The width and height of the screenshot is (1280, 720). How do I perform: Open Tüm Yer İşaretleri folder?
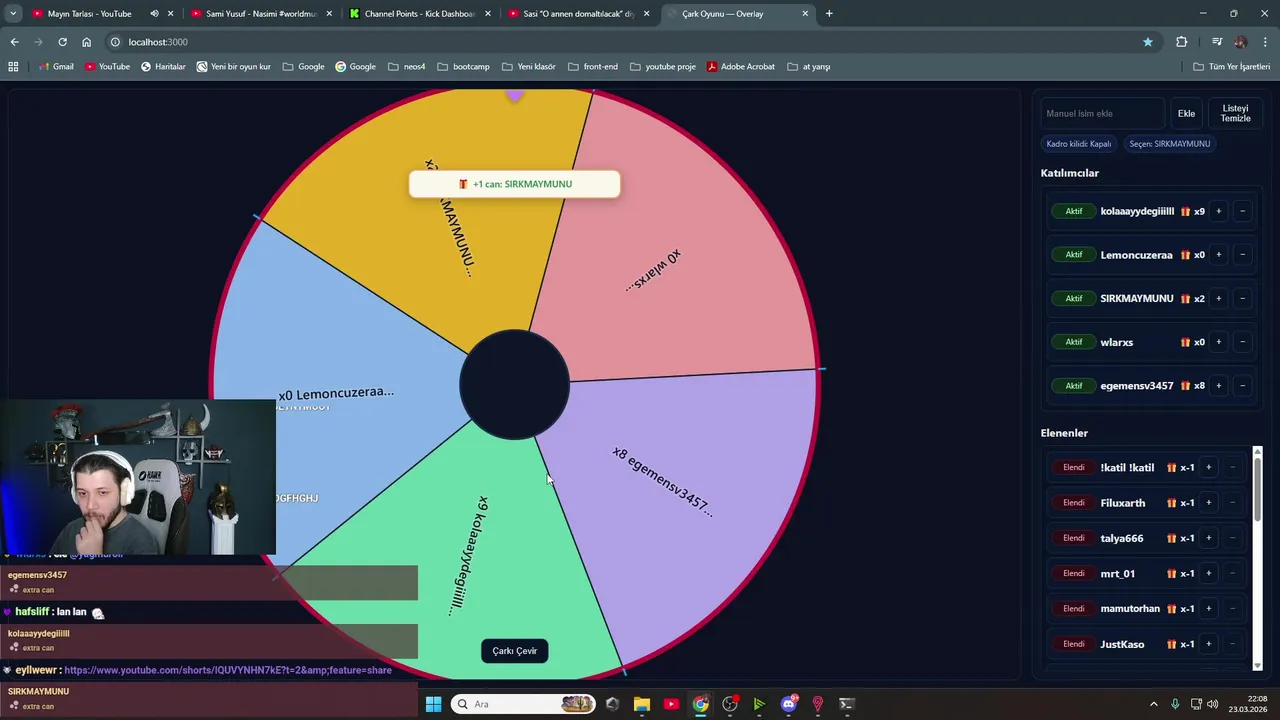click(x=1232, y=67)
